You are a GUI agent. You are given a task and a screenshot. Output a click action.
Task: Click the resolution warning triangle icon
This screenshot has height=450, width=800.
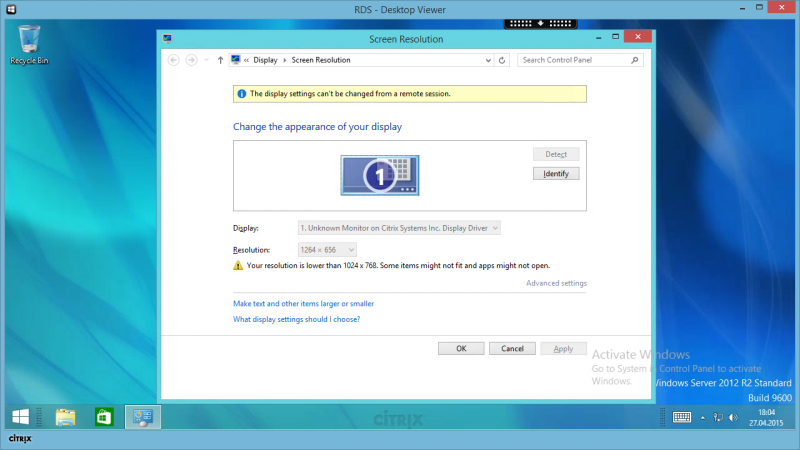pos(238,265)
